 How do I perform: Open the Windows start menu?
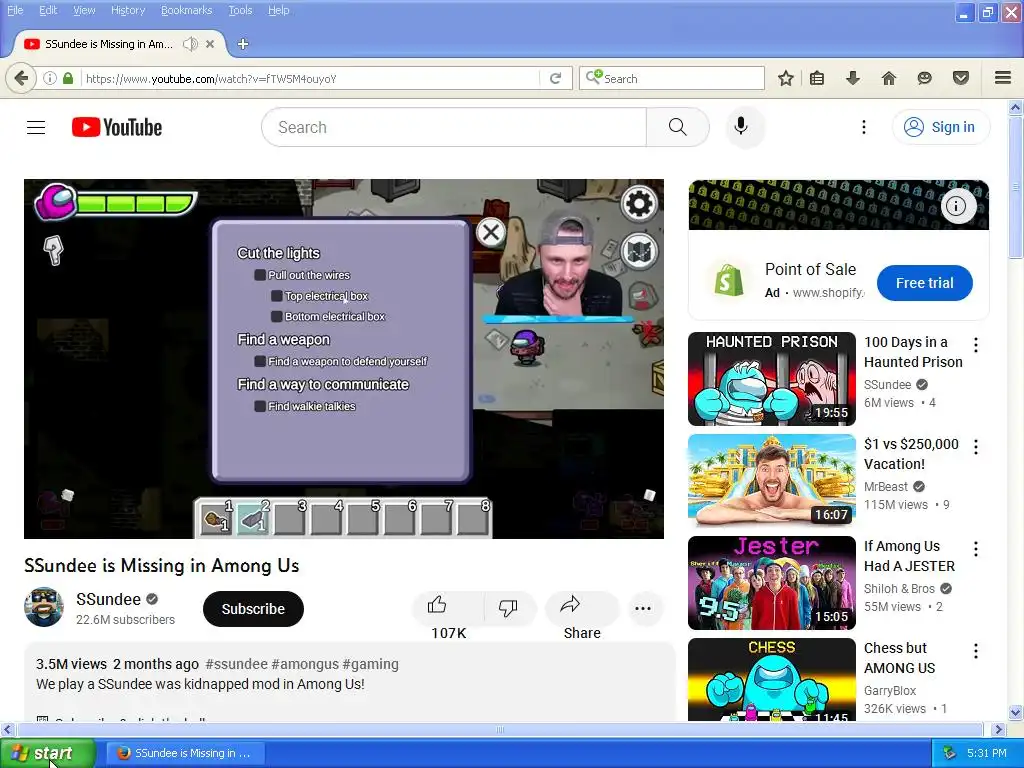pyautogui.click(x=47, y=753)
